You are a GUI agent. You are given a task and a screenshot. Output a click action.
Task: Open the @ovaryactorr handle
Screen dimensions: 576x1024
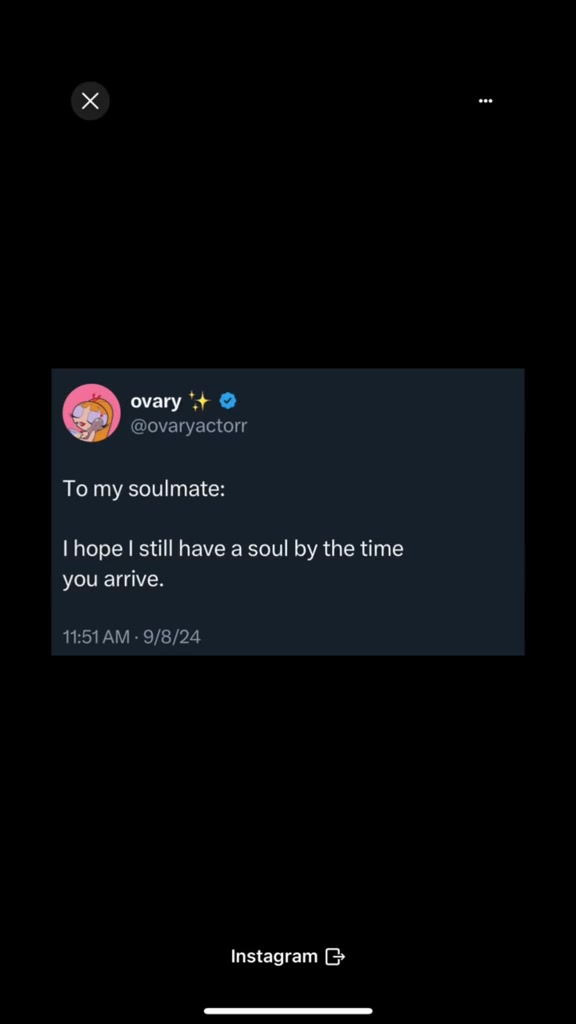(x=189, y=426)
